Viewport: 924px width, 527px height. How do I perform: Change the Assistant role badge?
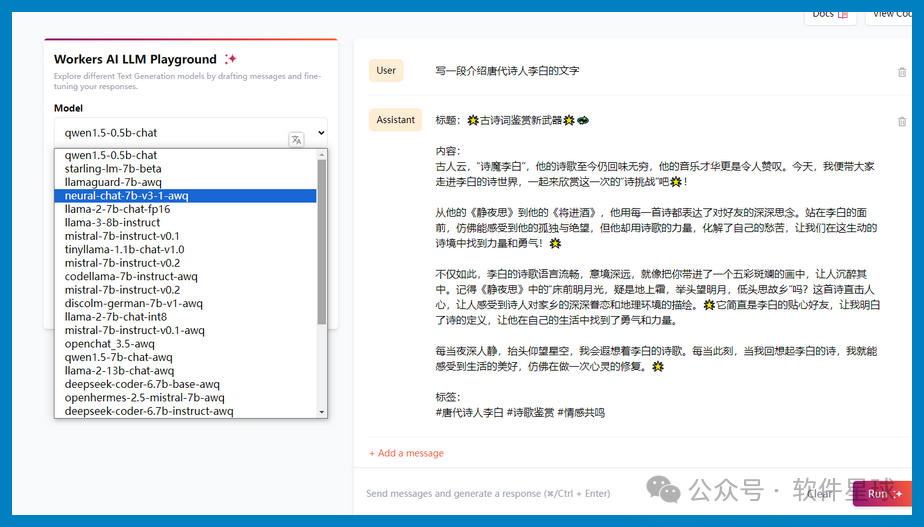[x=395, y=120]
